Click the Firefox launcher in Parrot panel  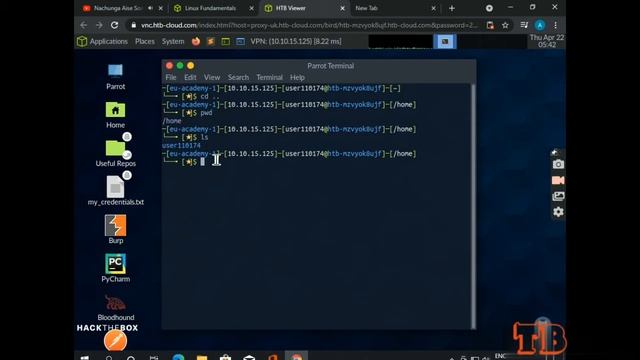click(196, 41)
